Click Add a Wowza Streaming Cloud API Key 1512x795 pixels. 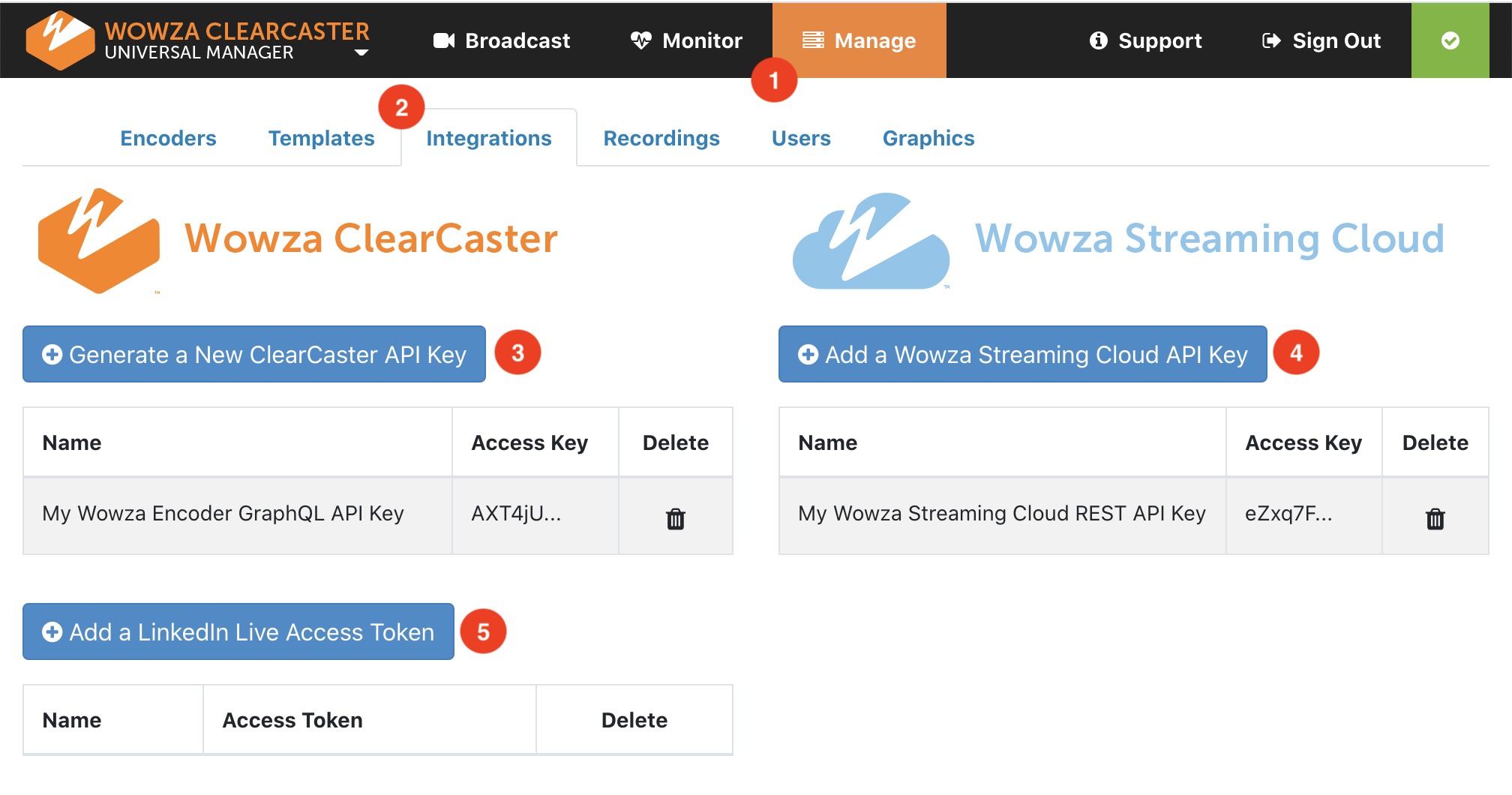coord(1023,354)
